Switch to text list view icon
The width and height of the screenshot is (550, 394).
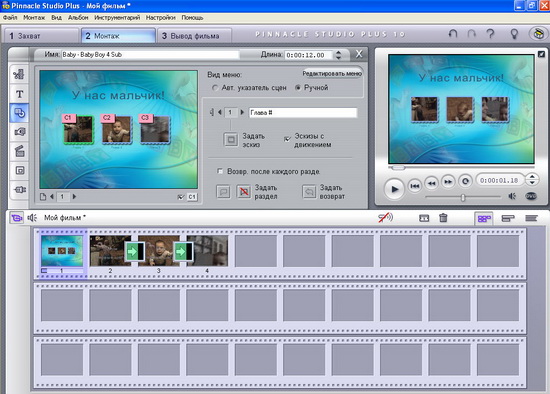[531, 219]
